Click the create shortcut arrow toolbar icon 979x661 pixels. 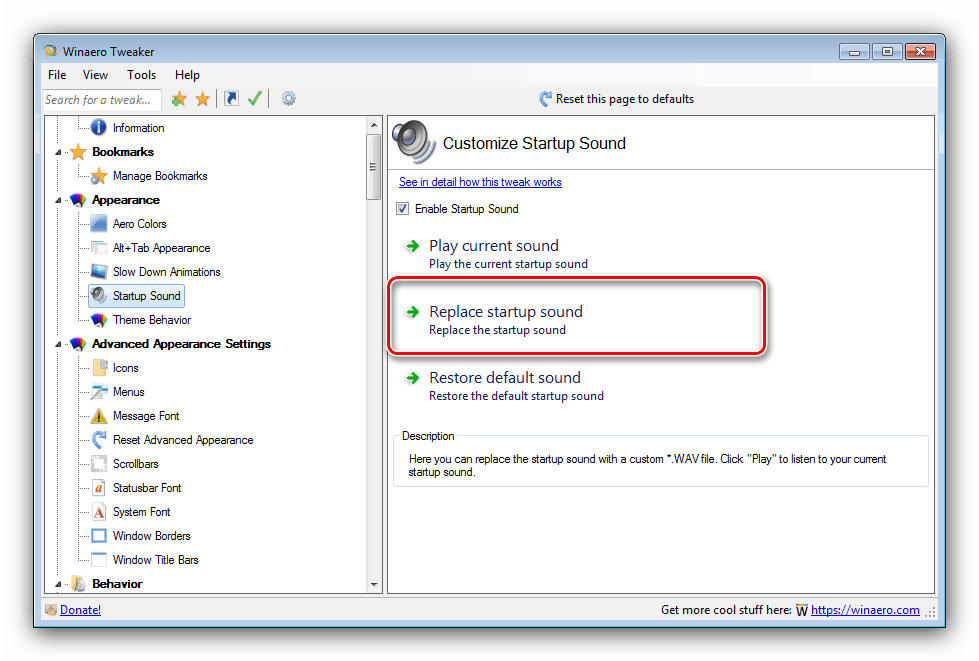pyautogui.click(x=232, y=99)
